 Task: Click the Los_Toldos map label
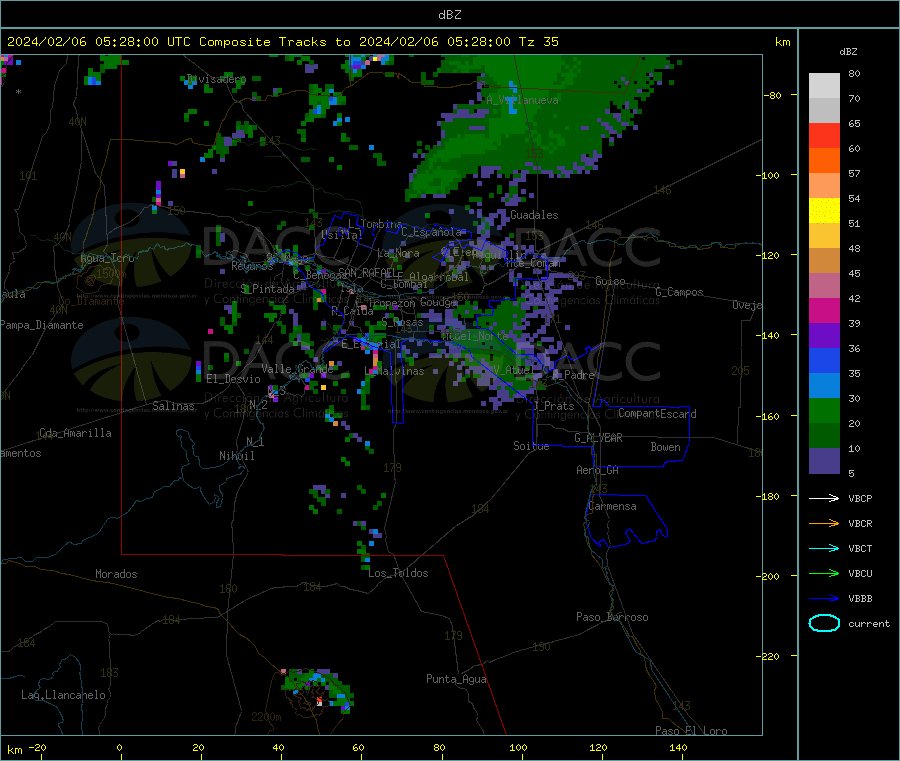(398, 573)
